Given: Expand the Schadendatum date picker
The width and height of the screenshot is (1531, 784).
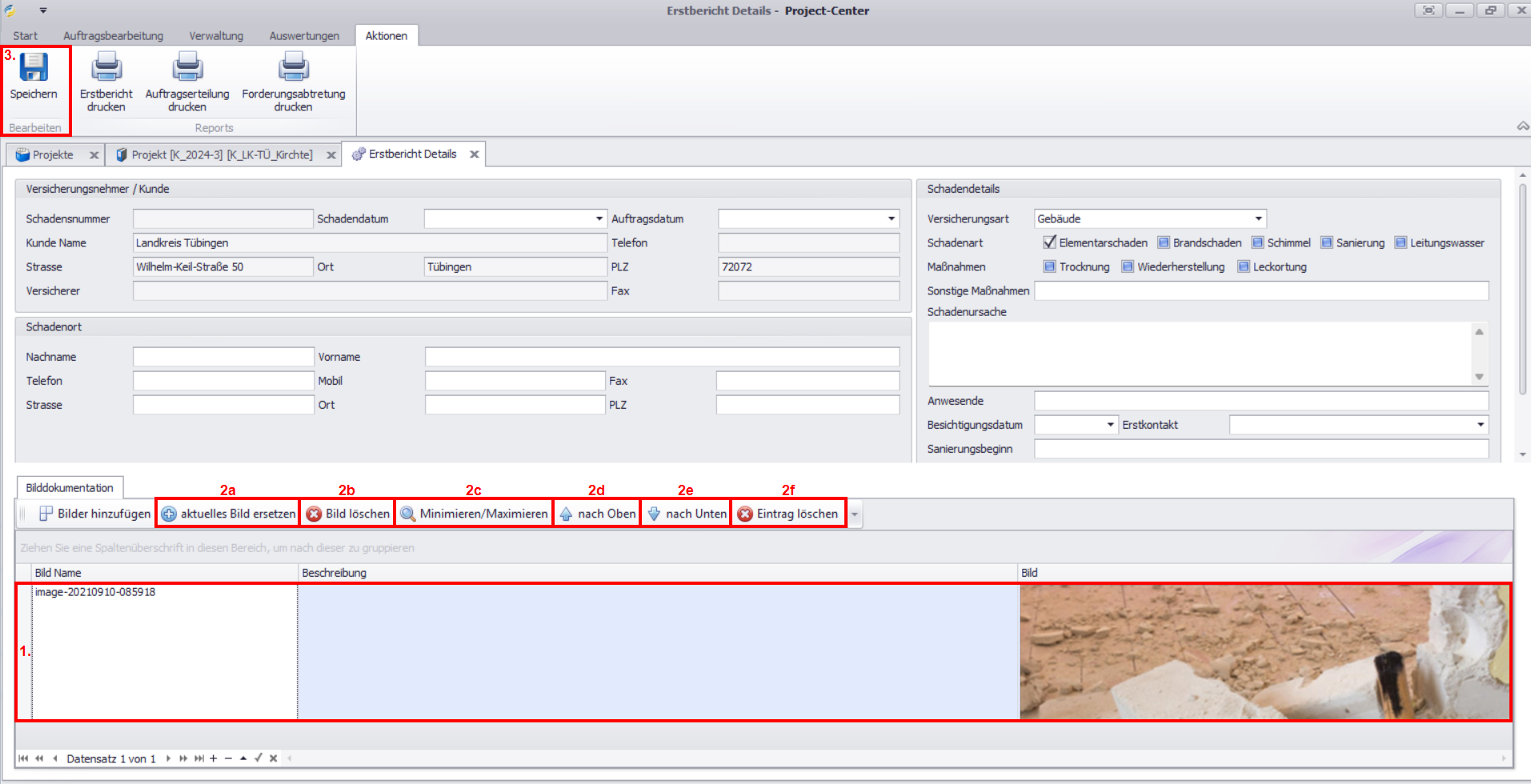Looking at the screenshot, I should 599,218.
